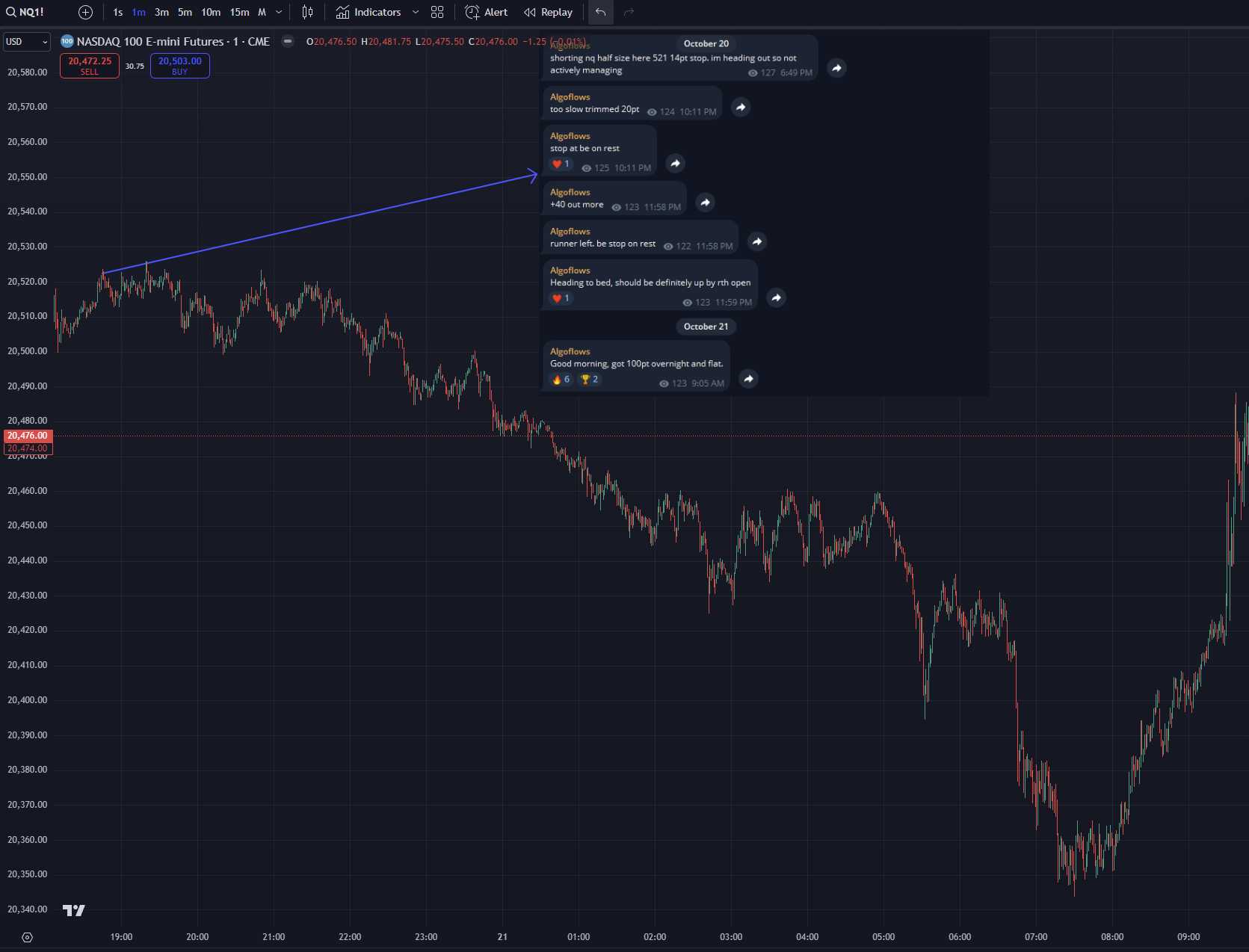
Task: Collapse the legend with minus icon
Action: [x=288, y=41]
